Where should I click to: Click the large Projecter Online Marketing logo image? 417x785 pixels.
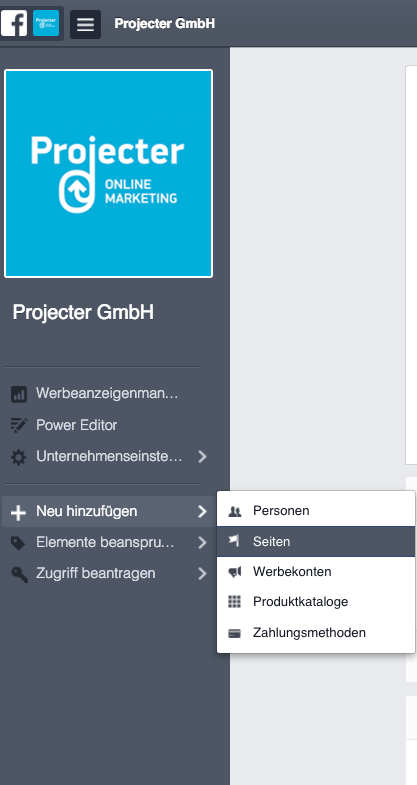109,173
